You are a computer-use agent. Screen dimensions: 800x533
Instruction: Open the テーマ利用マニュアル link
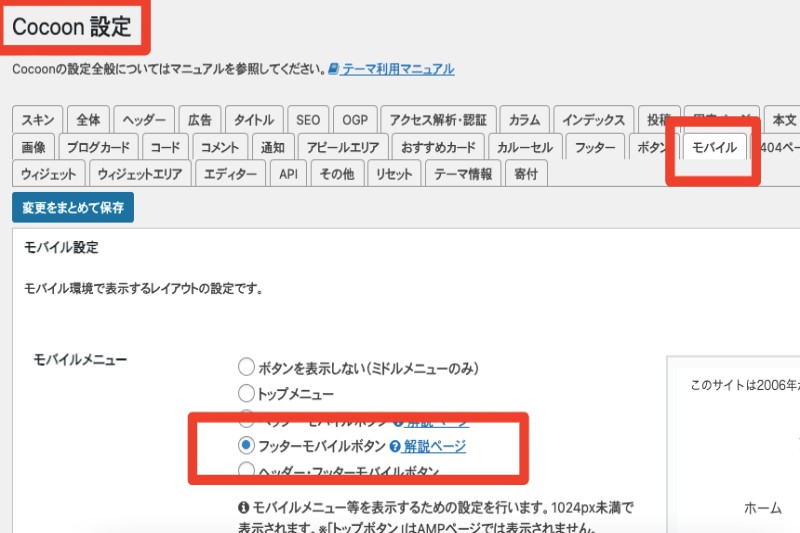(x=398, y=70)
